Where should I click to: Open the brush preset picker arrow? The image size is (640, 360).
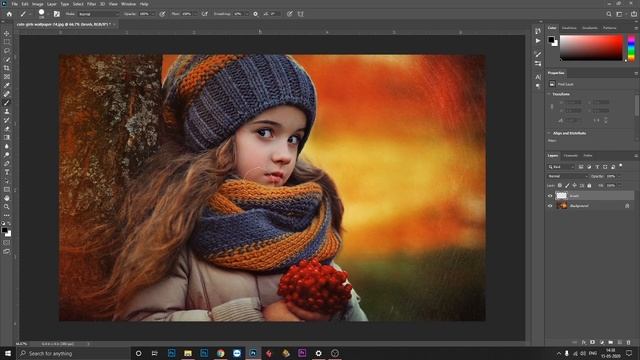(48, 14)
